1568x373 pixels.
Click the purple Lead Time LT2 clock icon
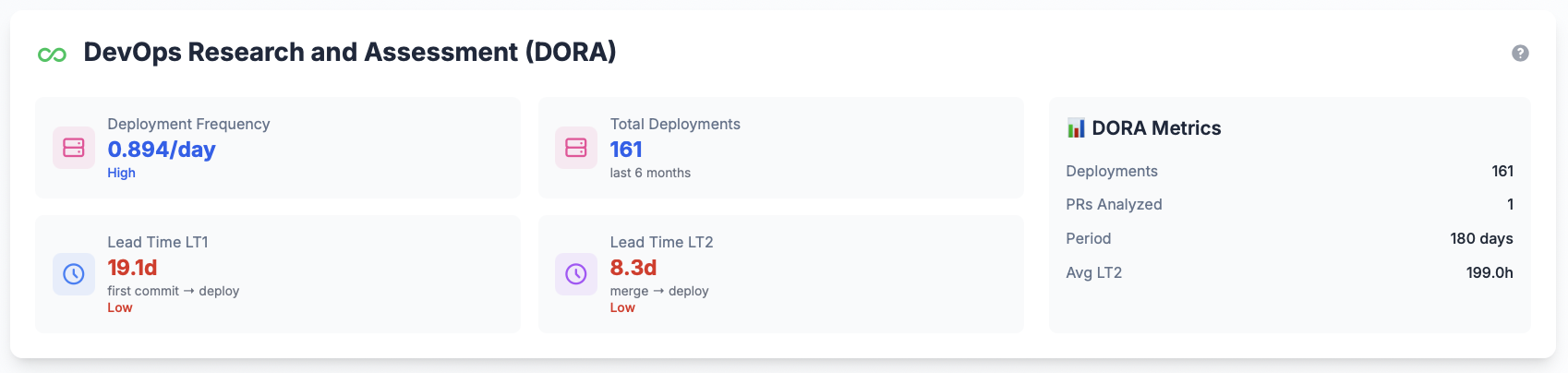tap(576, 274)
